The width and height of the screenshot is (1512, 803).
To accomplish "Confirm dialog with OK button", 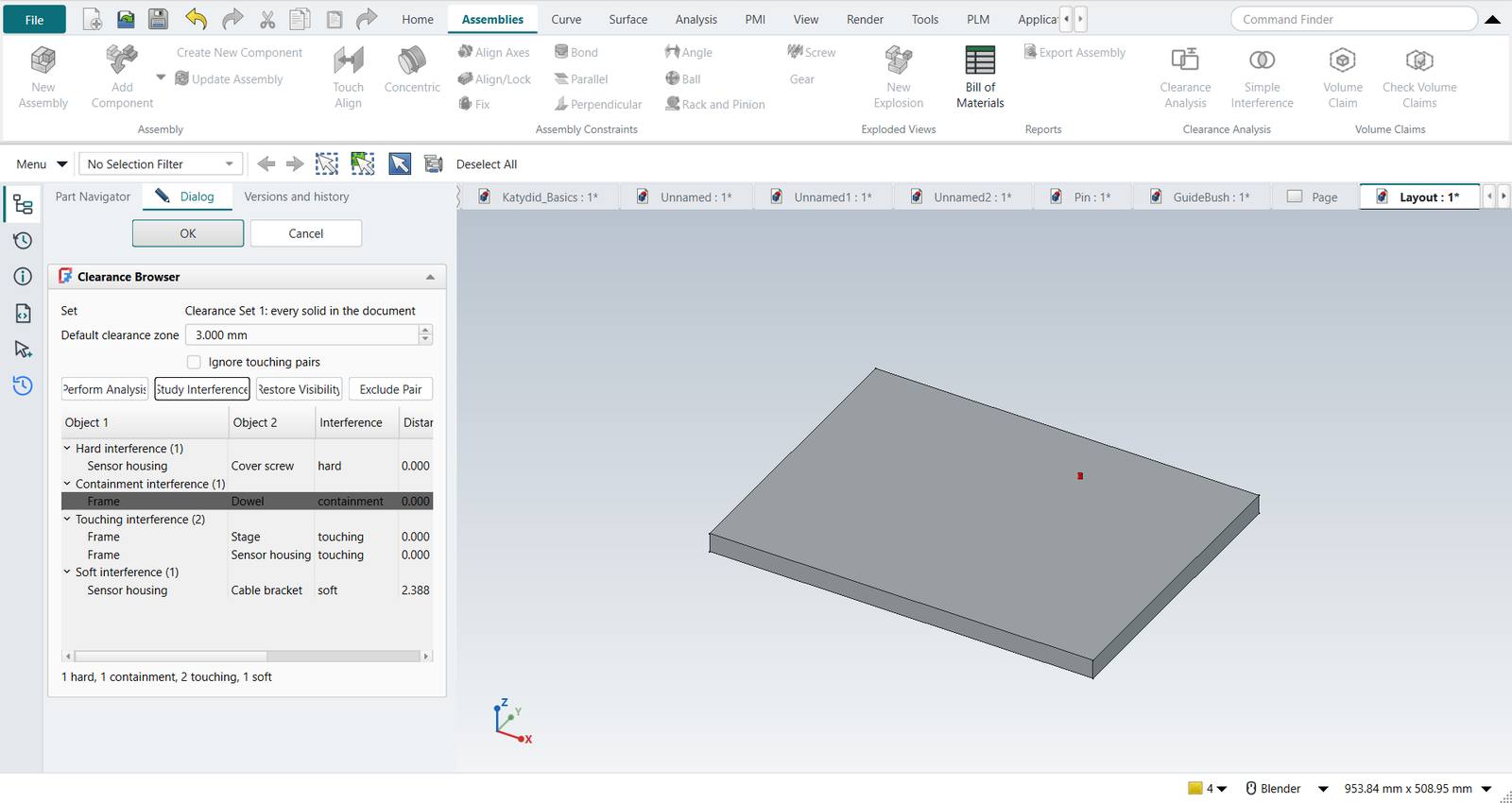I will [x=188, y=233].
